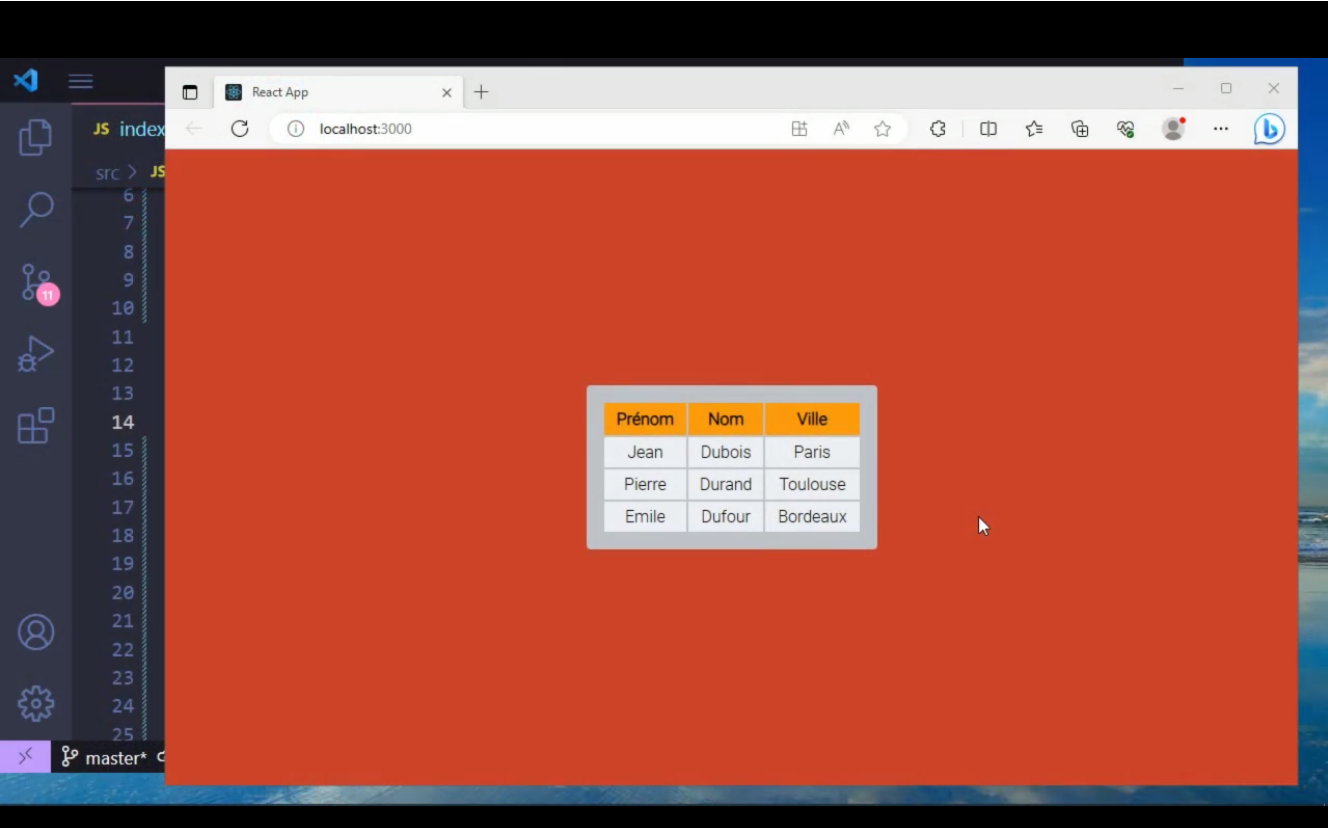Open the Accounts icon in VS Code

tap(36, 632)
